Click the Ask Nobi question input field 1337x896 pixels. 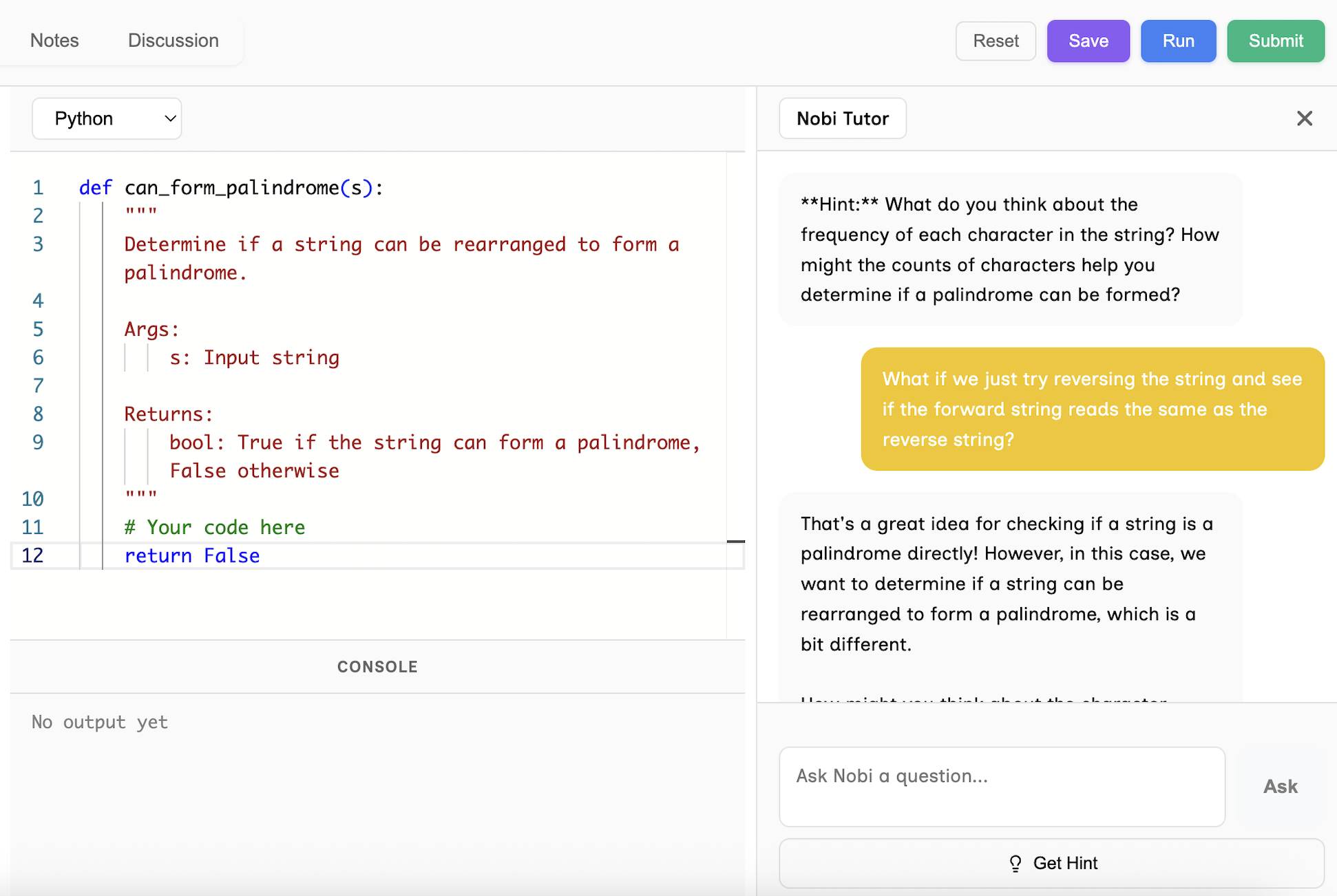click(x=1001, y=786)
